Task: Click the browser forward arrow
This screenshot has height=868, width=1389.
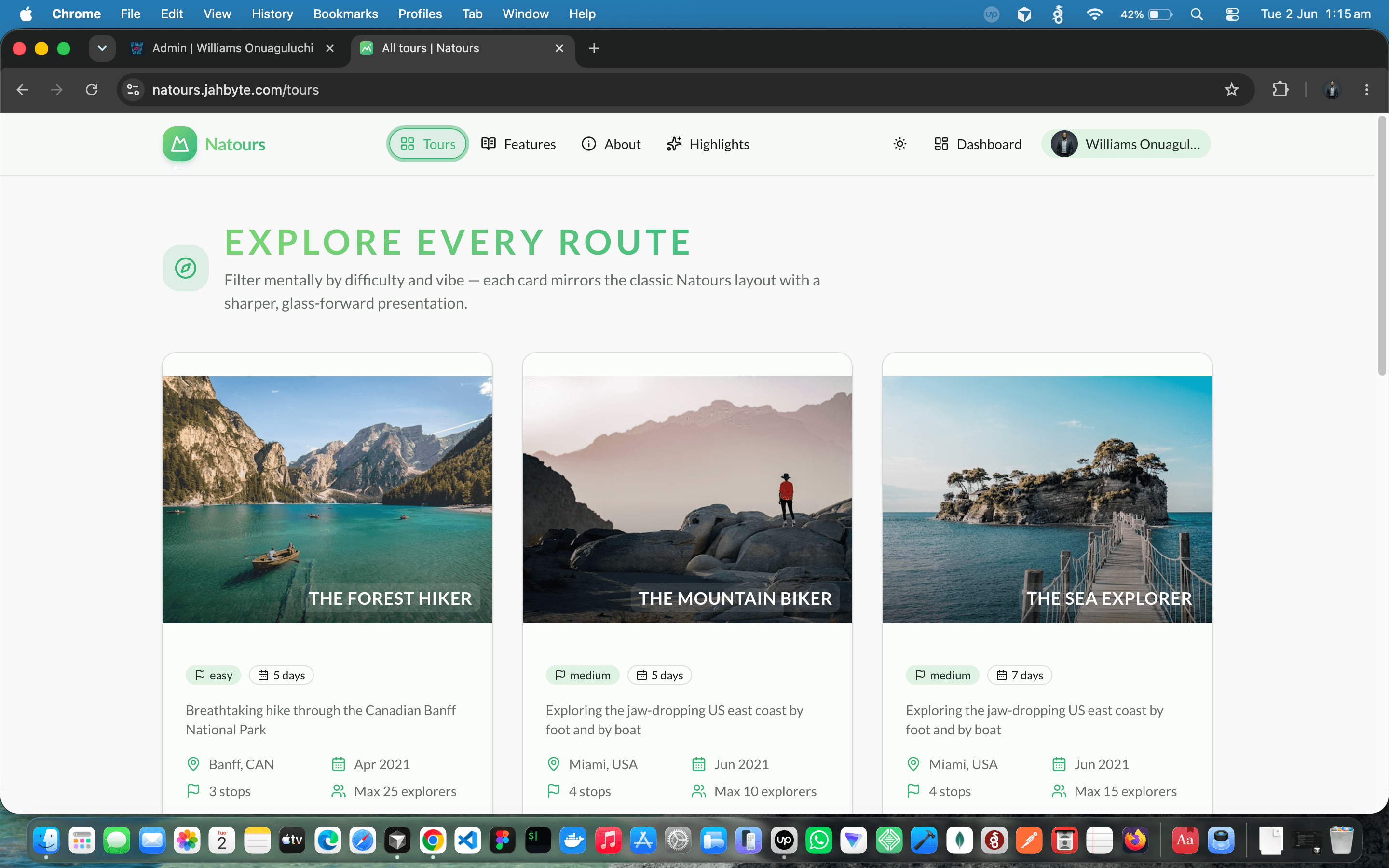Action: tap(57, 90)
